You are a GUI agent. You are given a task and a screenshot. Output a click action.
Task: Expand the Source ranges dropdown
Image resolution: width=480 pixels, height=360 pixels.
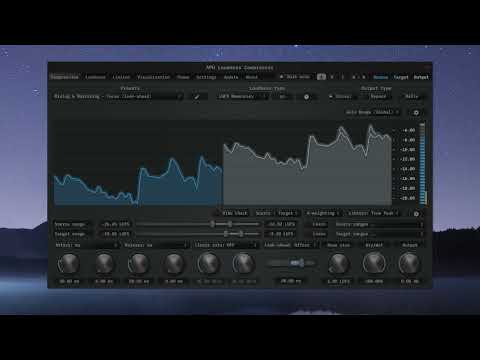379,224
